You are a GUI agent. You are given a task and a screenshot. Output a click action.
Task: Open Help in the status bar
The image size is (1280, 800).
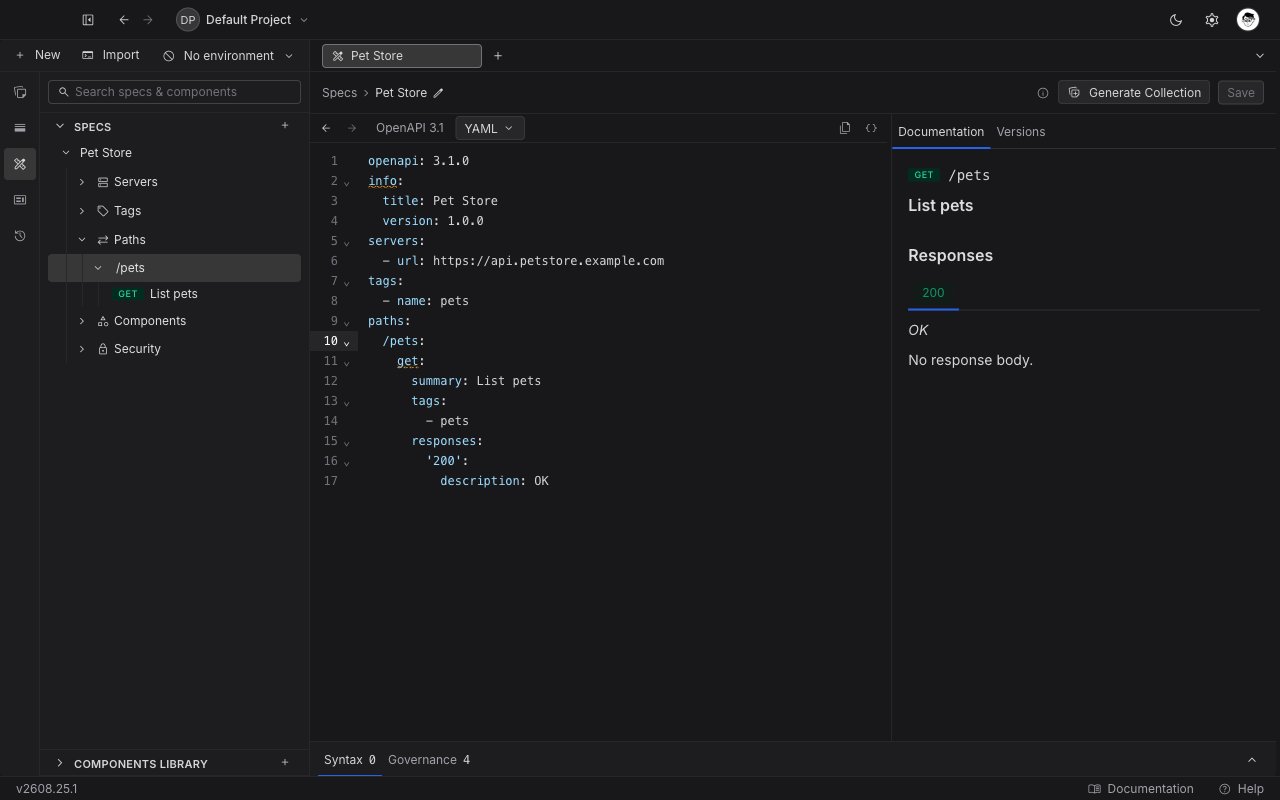(x=1242, y=789)
